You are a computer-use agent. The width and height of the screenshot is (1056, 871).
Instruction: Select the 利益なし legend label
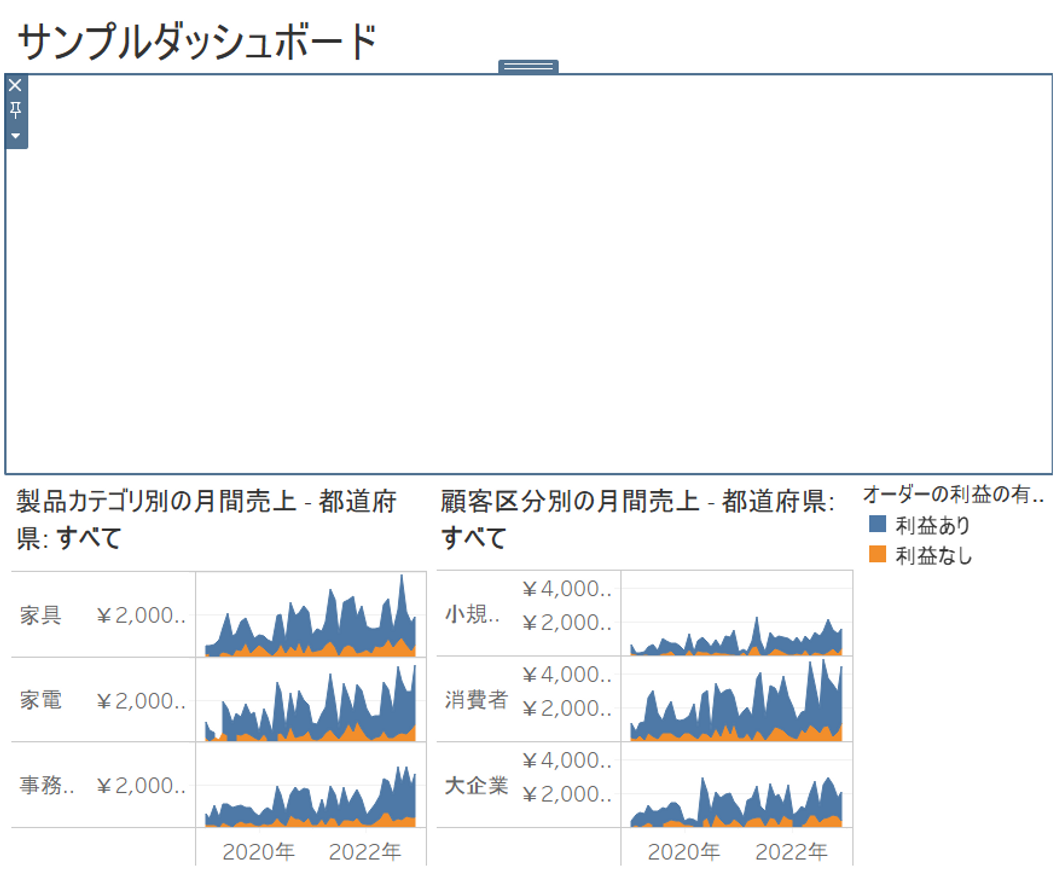934,555
